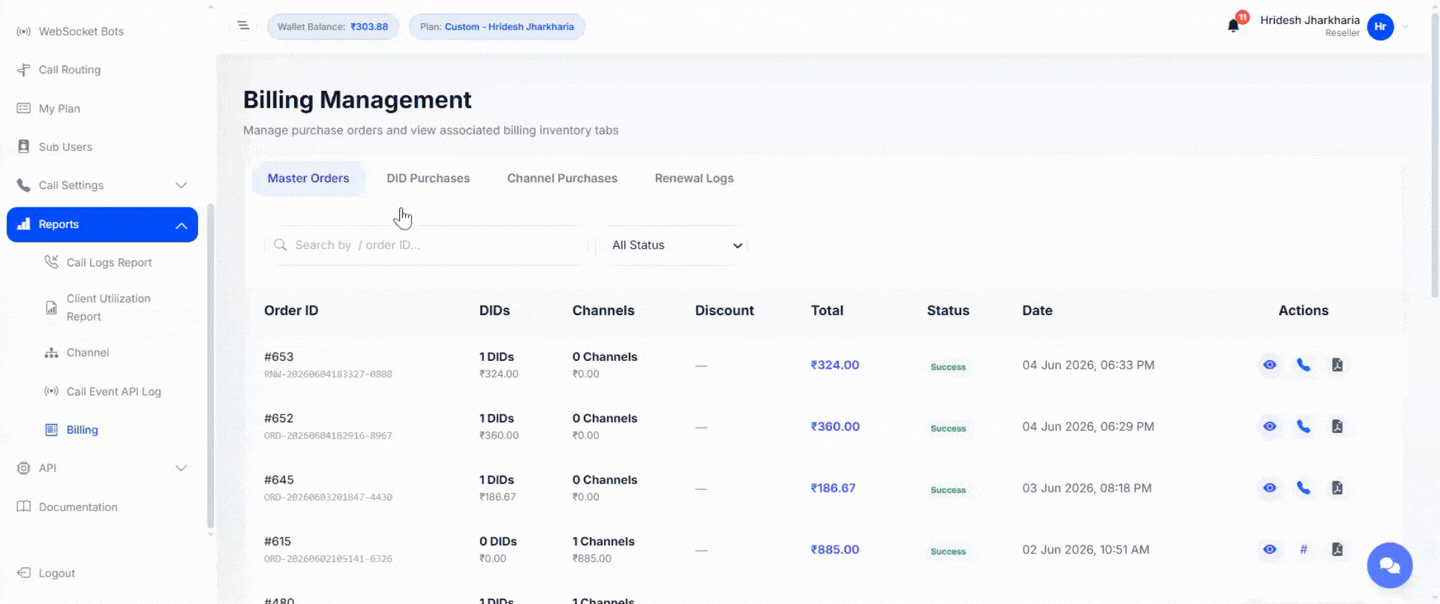1440x604 pixels.
Task: Switch to Master Orders tab
Action: tap(308, 178)
